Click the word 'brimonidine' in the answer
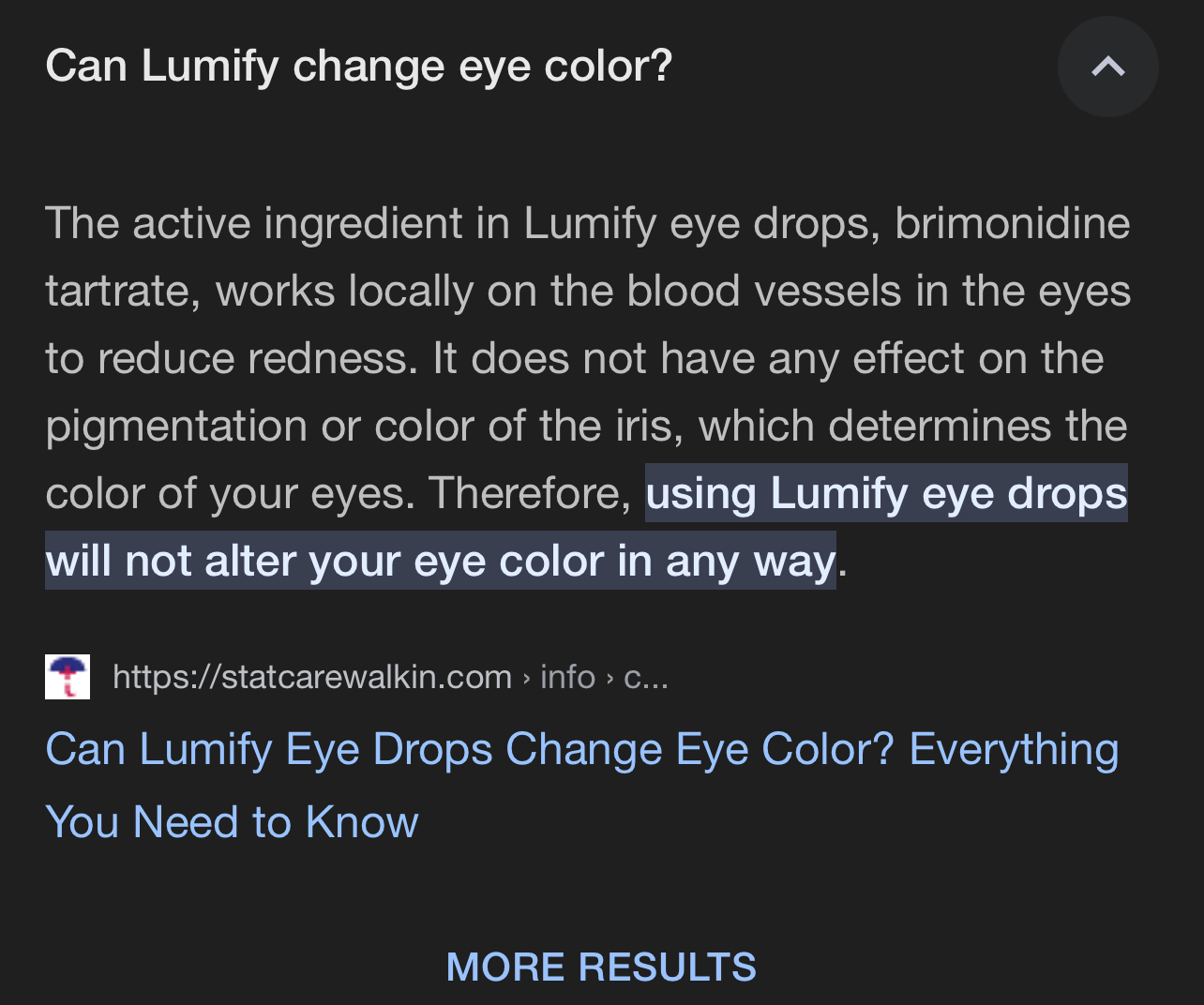The width and height of the screenshot is (1204, 1005). coord(1013,223)
